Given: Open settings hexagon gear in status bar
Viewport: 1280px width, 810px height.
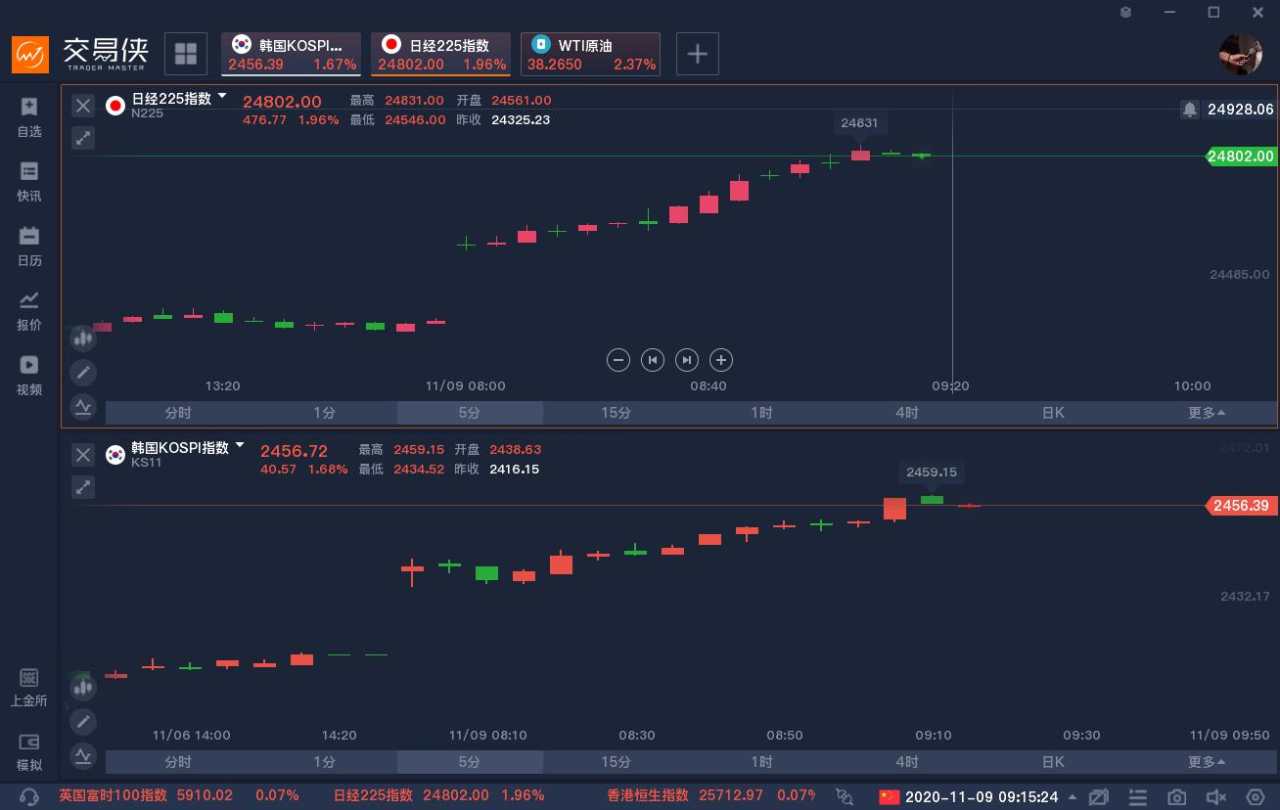Looking at the screenshot, I should click(1255, 797).
